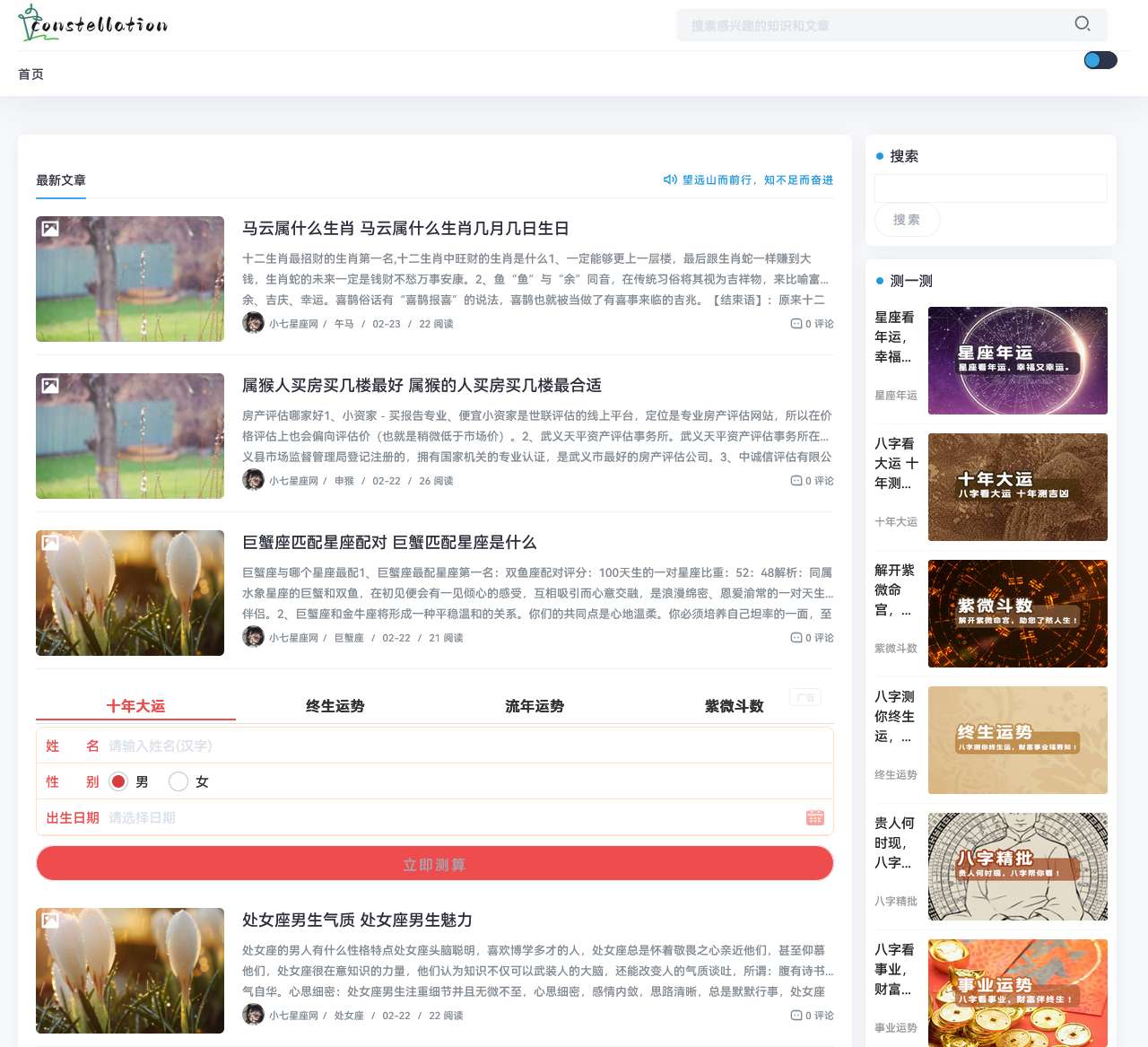Screen dimensions: 1148x1047
Task: Click the constellation site logo
Action: (x=93, y=23)
